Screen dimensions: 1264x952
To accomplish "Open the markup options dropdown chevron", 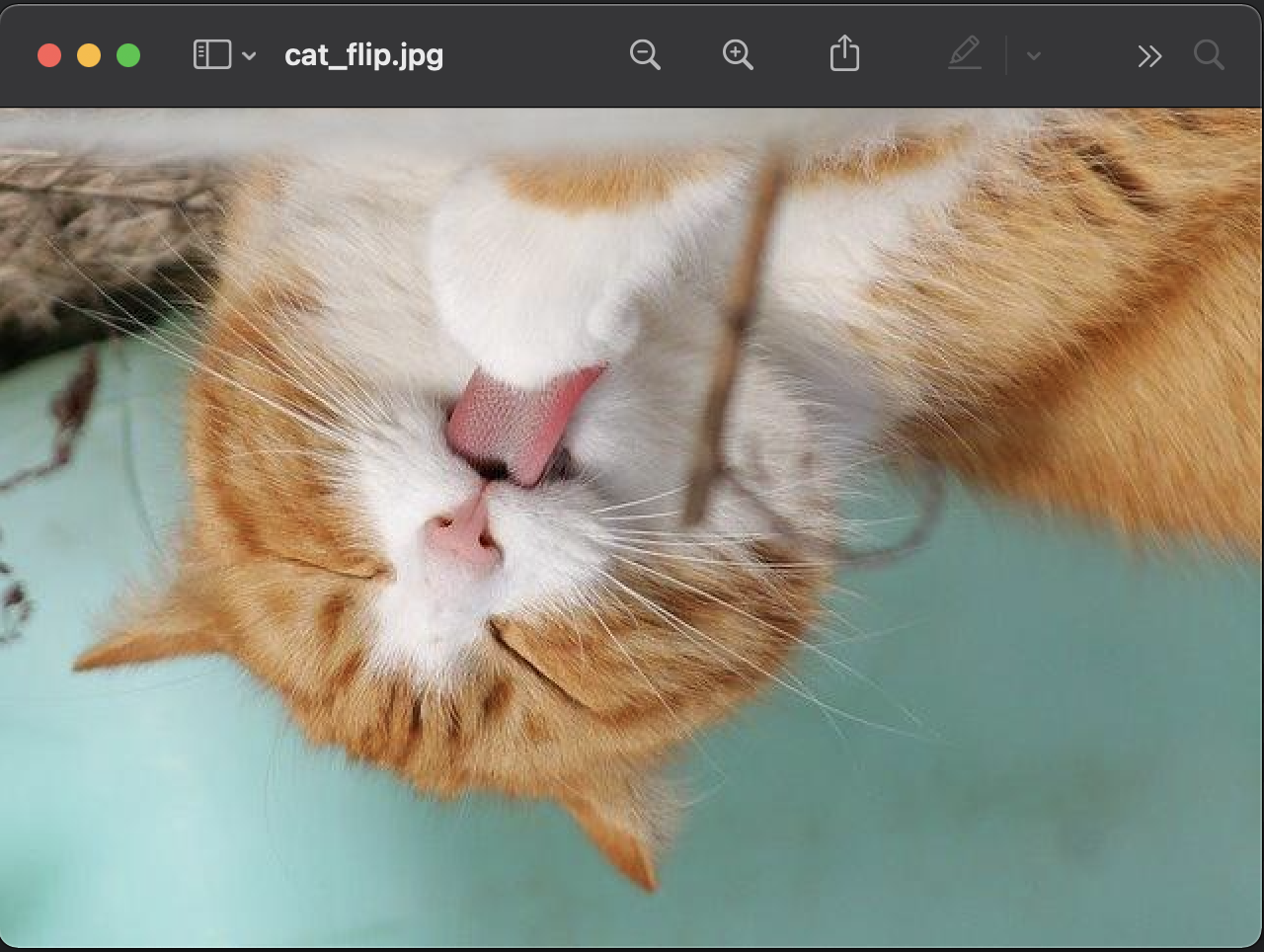I will [1033, 56].
